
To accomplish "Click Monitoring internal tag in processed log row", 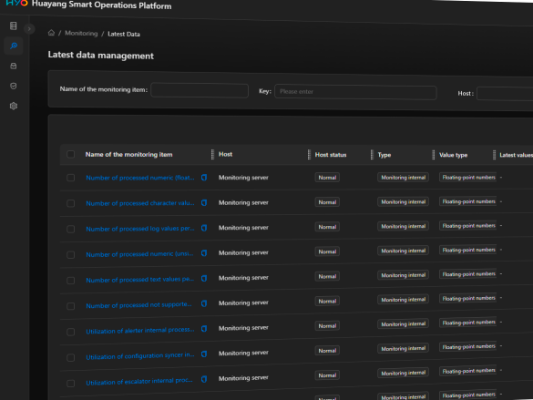I will pyautogui.click(x=403, y=226).
